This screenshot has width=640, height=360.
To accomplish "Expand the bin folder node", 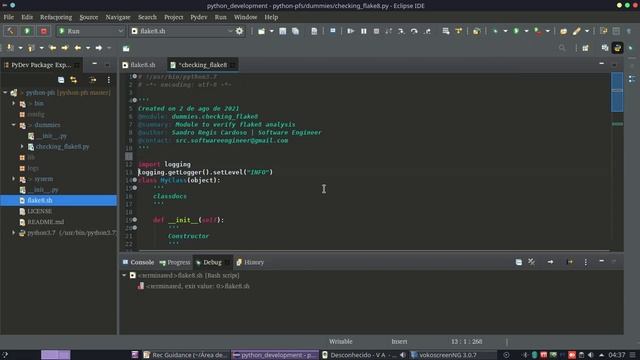I will coord(13,103).
